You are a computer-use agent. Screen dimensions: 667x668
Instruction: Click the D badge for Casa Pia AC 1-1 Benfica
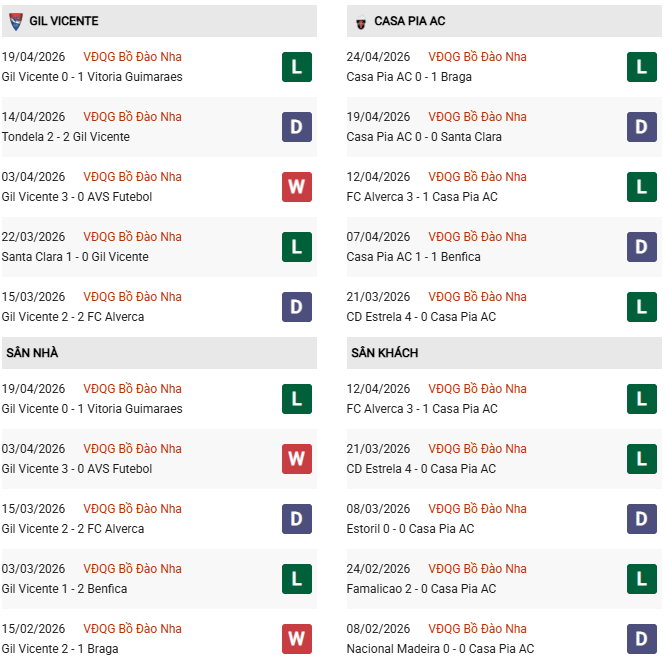coord(642,247)
